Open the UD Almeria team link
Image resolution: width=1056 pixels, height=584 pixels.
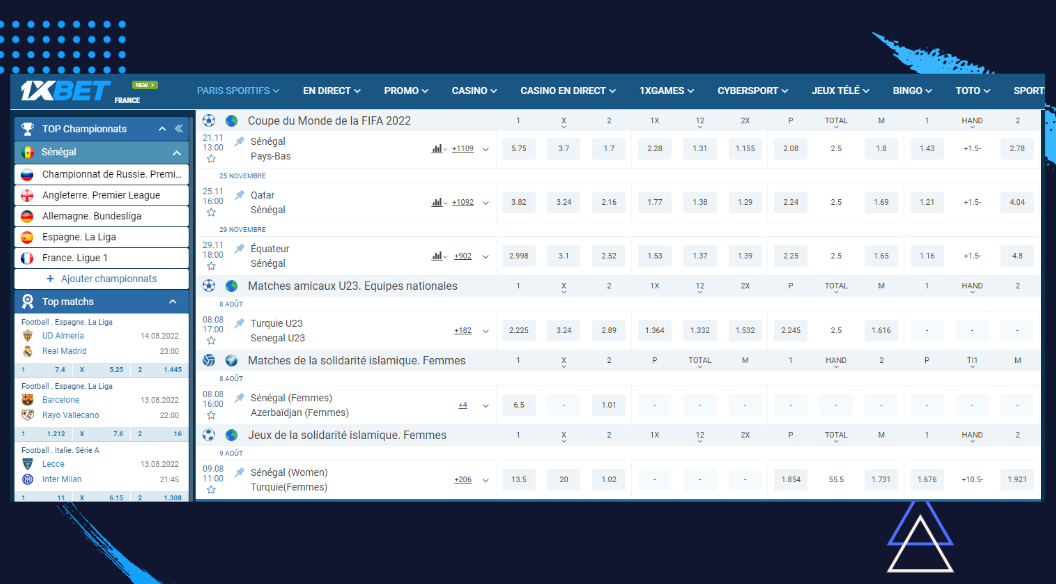(63, 335)
